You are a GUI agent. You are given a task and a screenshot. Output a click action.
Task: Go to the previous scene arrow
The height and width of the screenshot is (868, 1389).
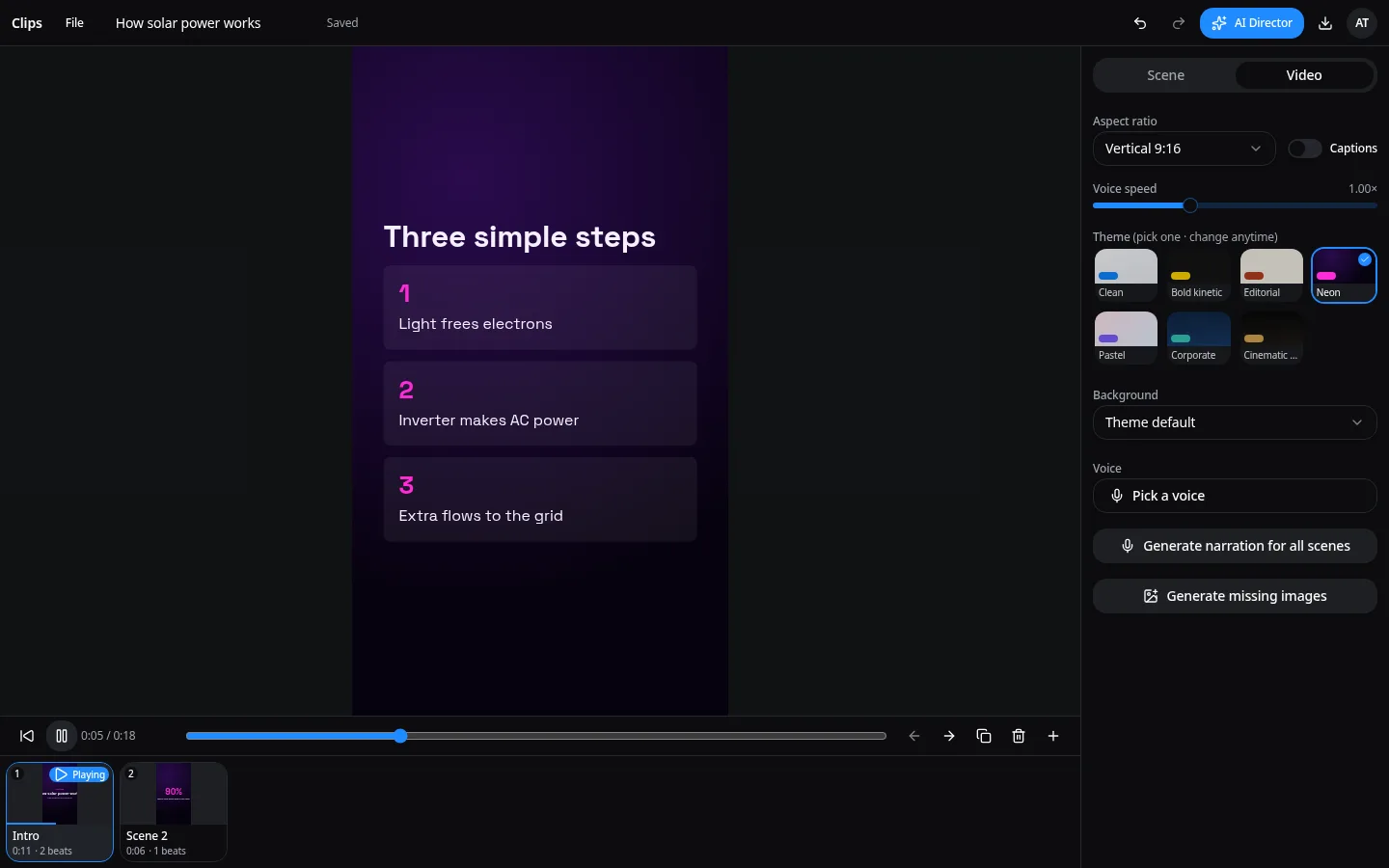[x=914, y=736]
